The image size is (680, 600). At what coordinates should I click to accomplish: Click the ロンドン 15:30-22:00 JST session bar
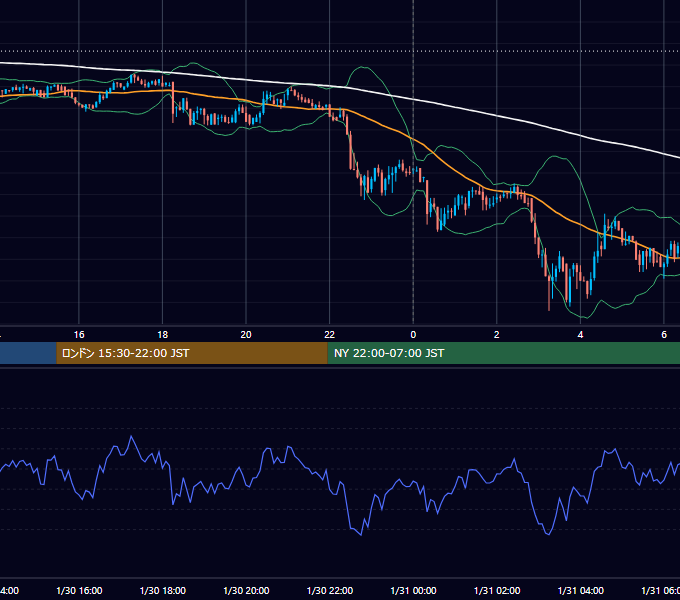[192, 353]
